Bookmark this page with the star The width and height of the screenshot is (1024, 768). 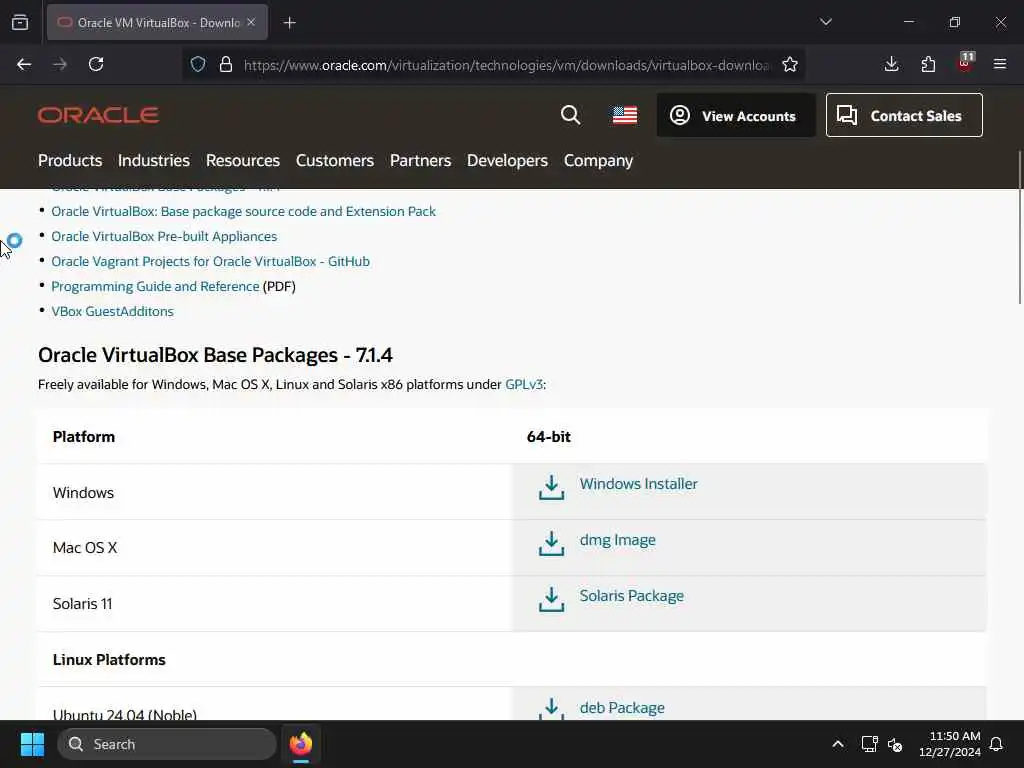pyautogui.click(x=790, y=64)
